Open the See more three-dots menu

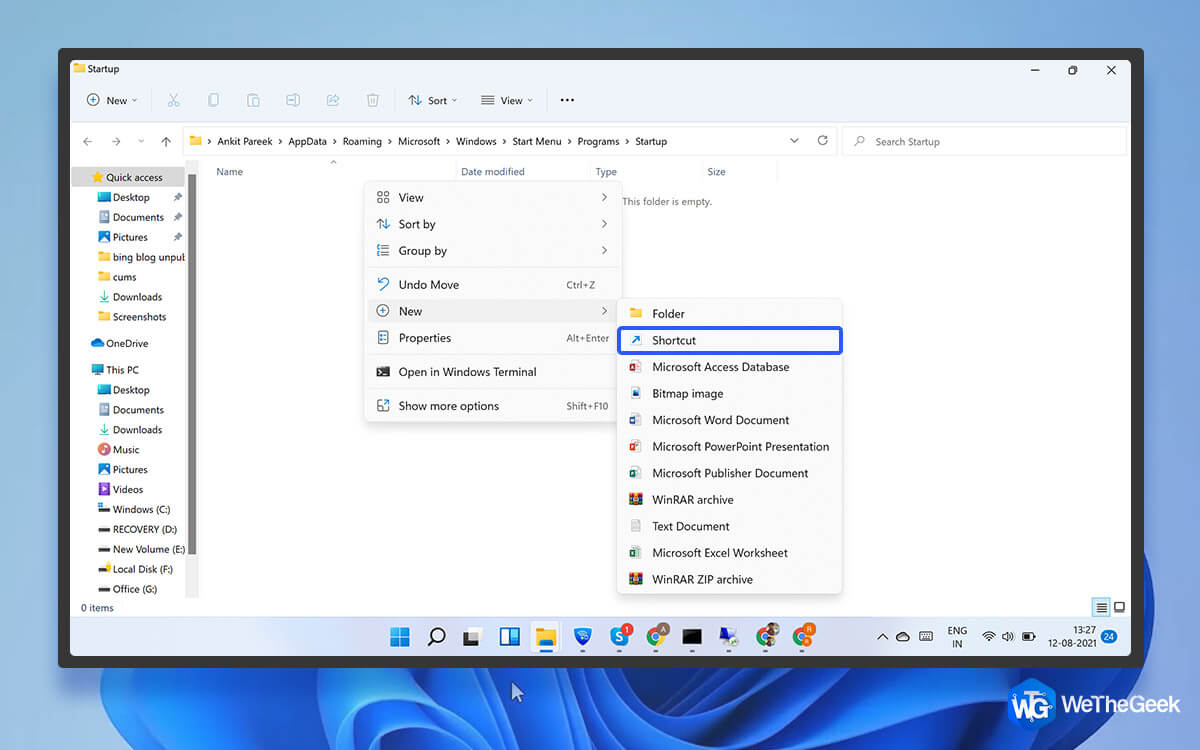(567, 100)
